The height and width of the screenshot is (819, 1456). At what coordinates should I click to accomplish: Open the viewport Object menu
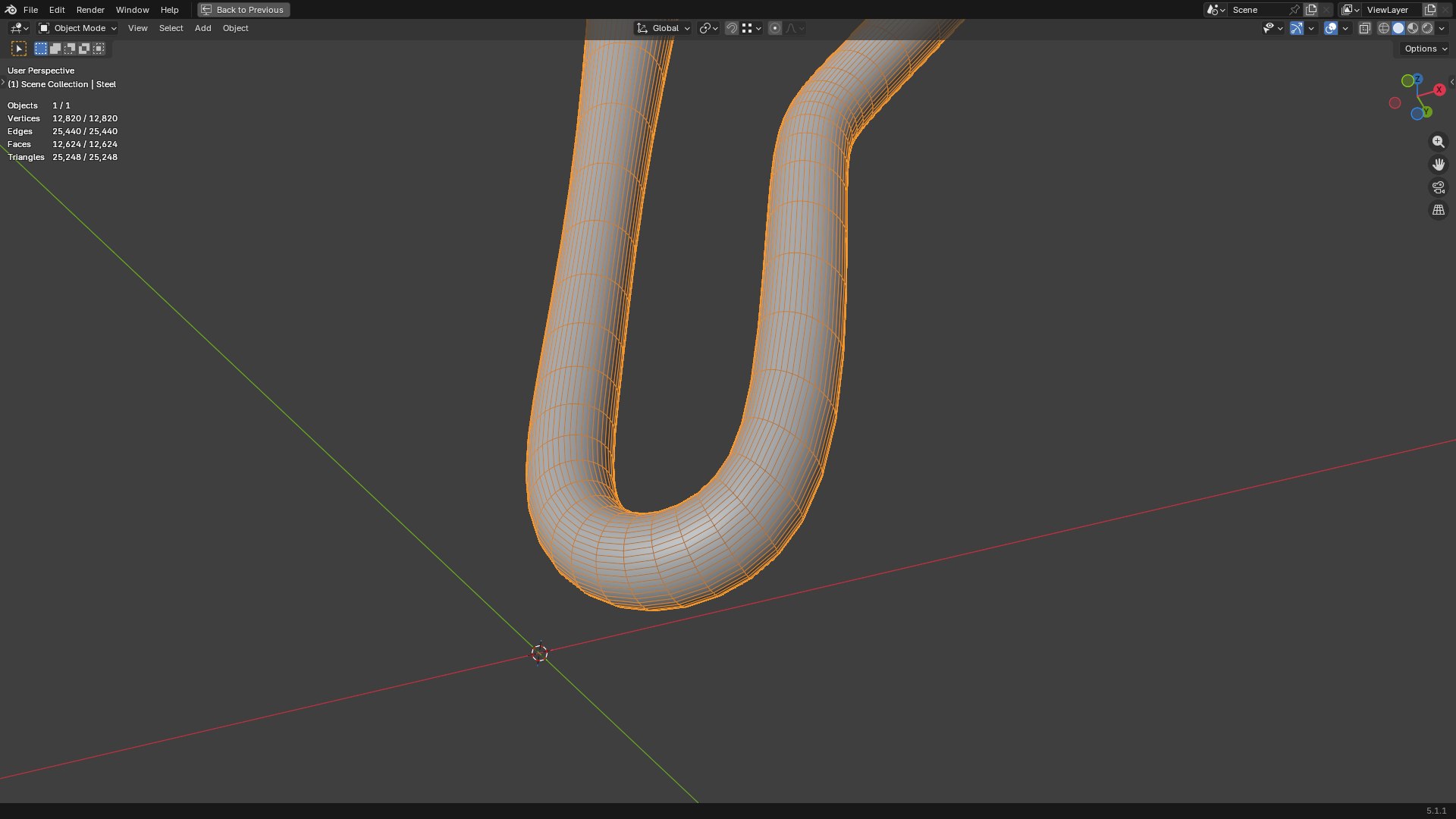pos(235,28)
